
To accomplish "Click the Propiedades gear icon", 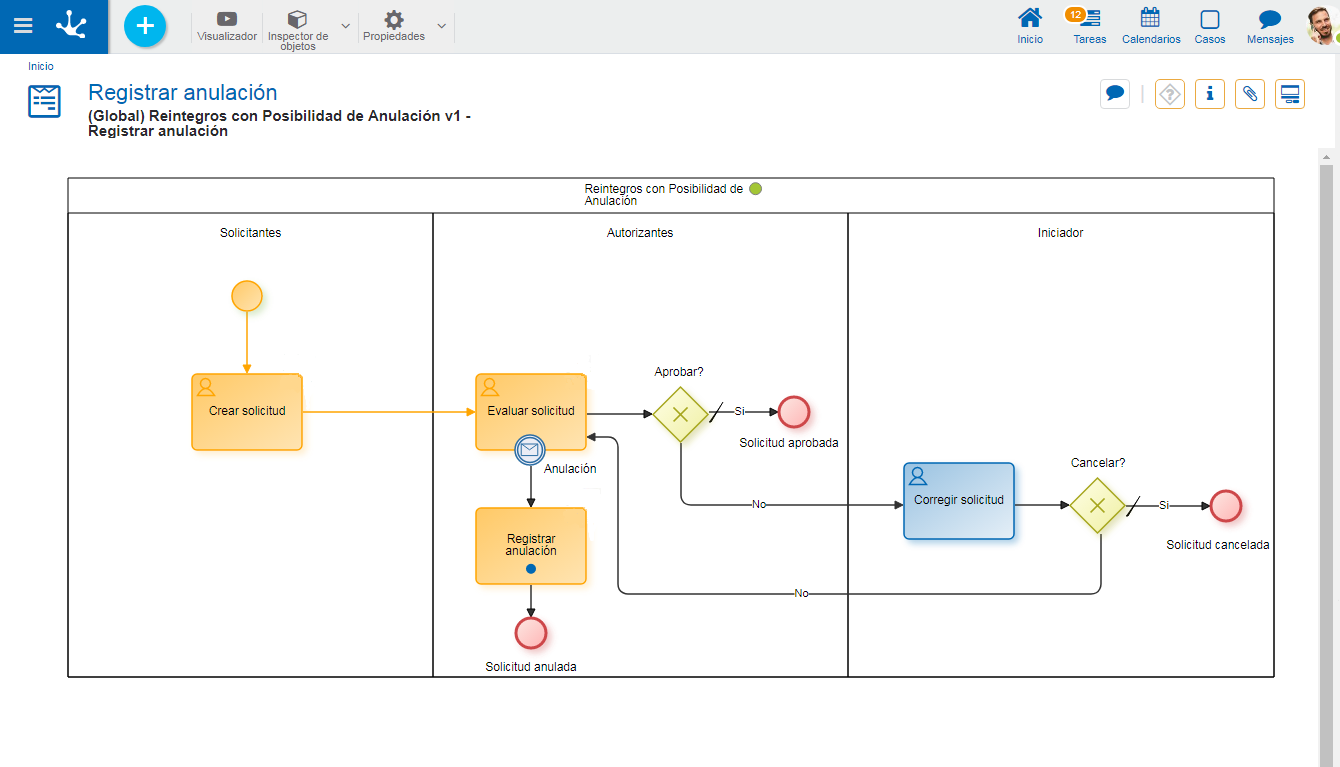I will [x=394, y=20].
